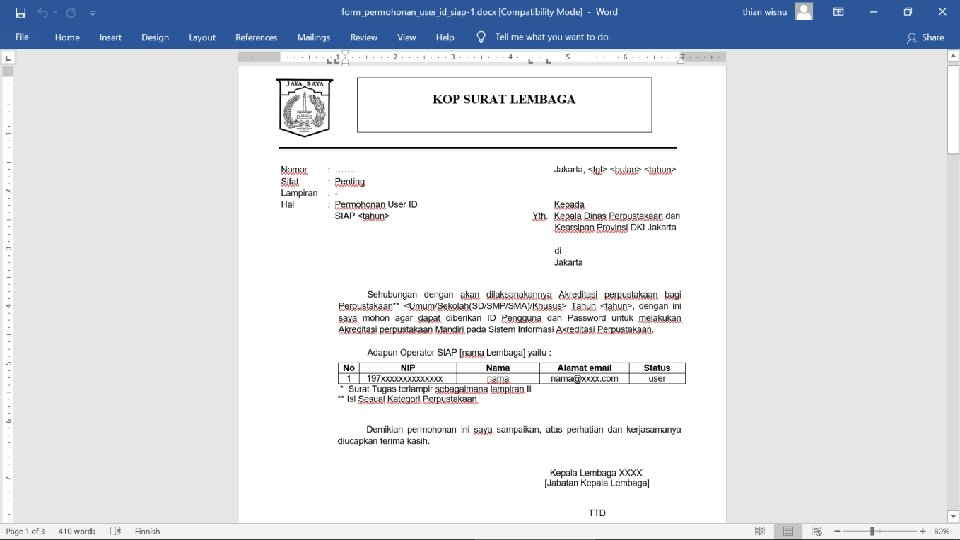Click the Permohonan User ID subject text
The height and width of the screenshot is (540, 960).
376,204
